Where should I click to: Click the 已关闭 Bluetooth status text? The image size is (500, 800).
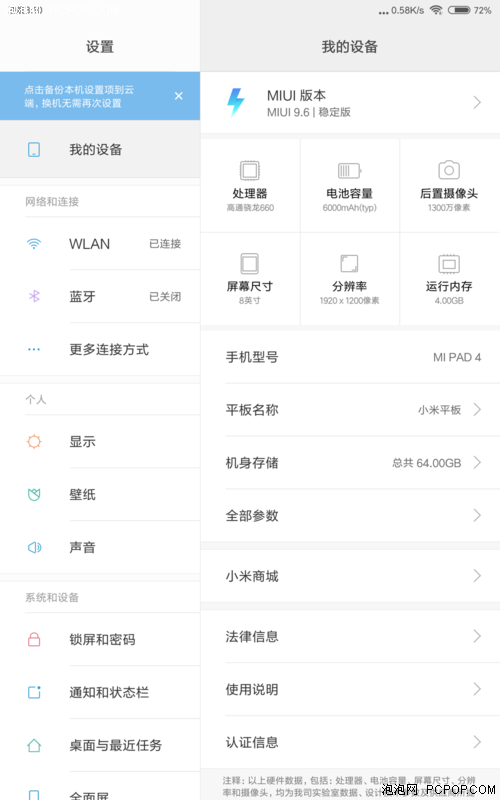pyautogui.click(x=165, y=296)
